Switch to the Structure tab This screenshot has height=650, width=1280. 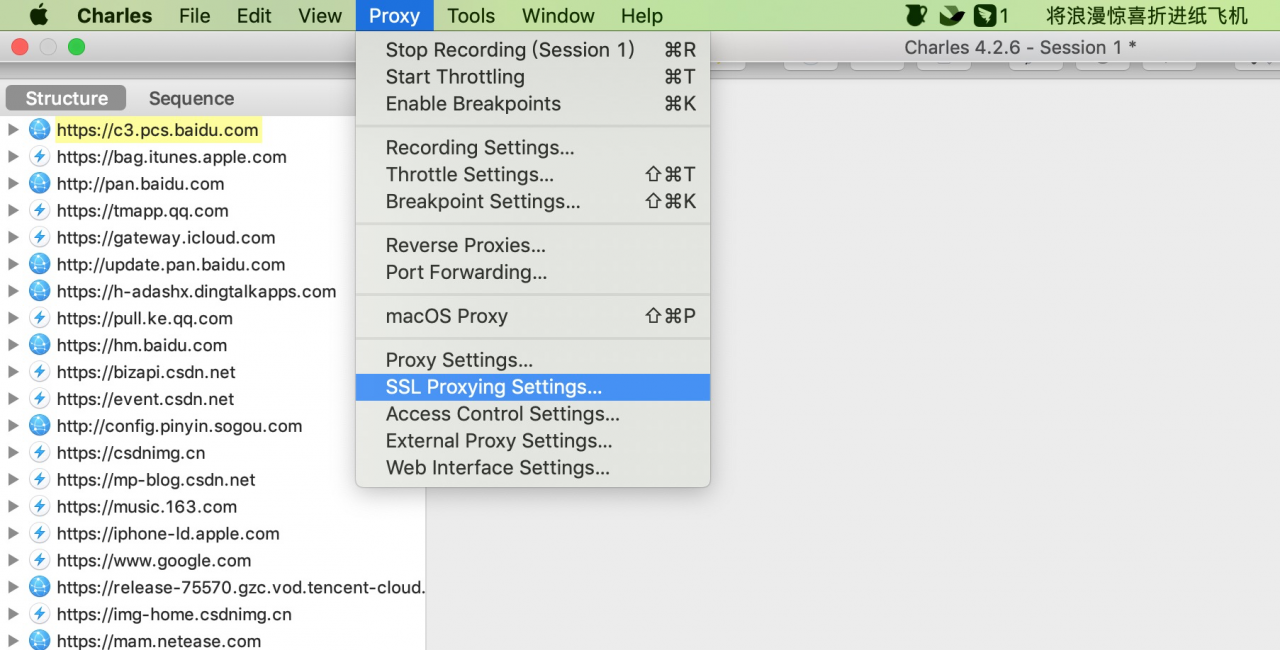[x=66, y=98]
